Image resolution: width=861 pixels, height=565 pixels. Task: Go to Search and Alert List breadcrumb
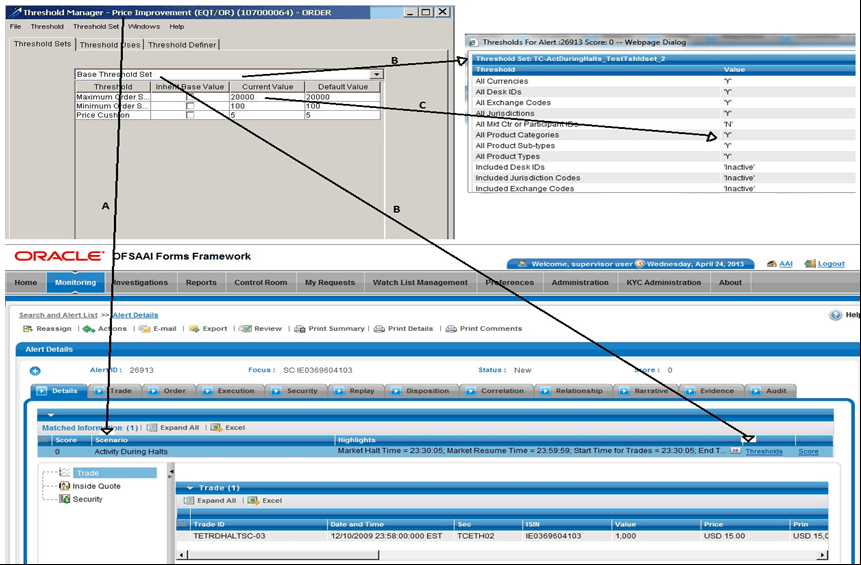pyautogui.click(x=58, y=315)
